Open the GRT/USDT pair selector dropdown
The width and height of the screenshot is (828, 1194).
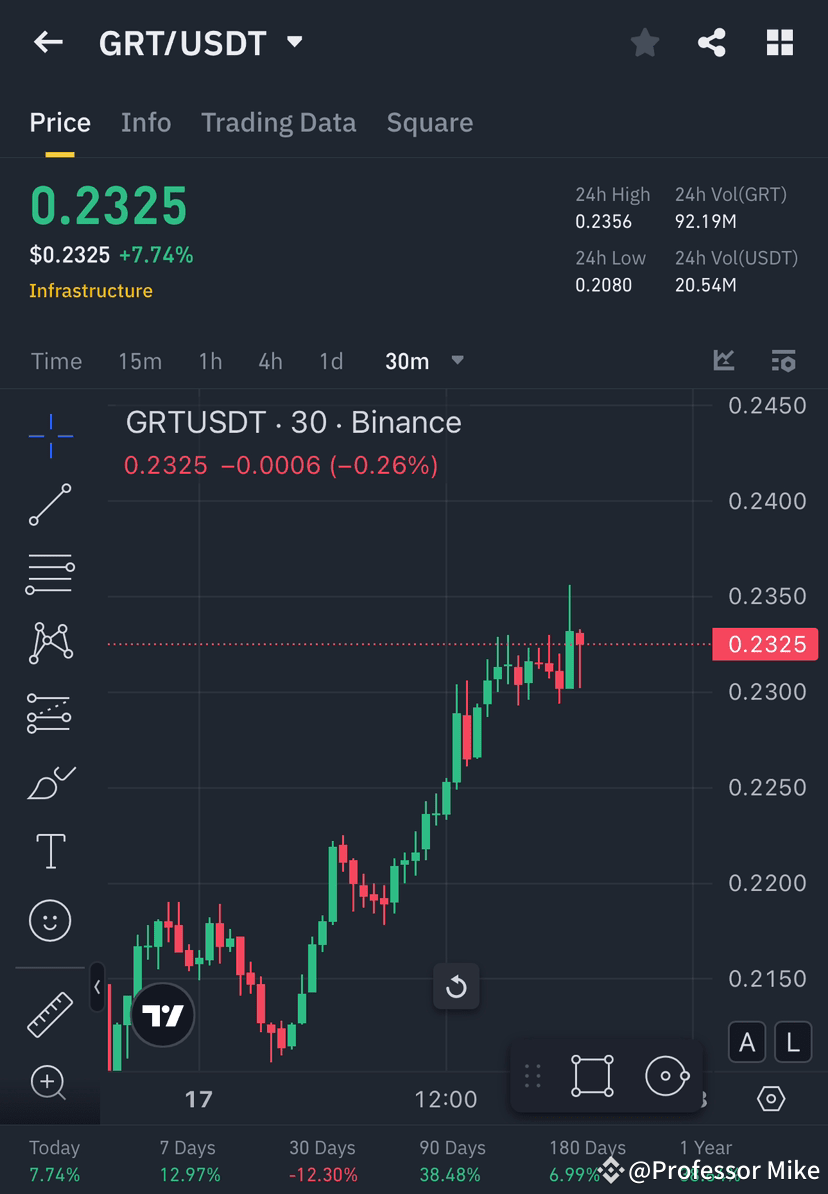tap(294, 42)
